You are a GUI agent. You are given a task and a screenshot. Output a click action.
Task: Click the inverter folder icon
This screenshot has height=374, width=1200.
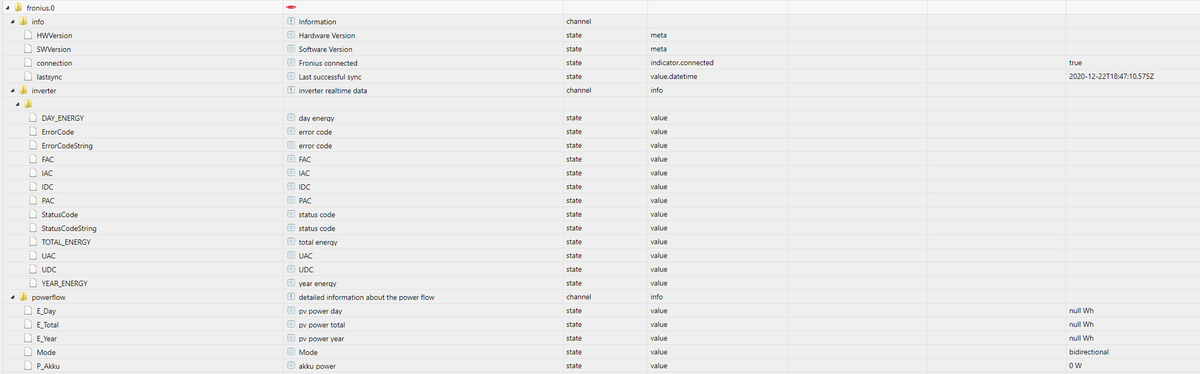click(x=25, y=90)
